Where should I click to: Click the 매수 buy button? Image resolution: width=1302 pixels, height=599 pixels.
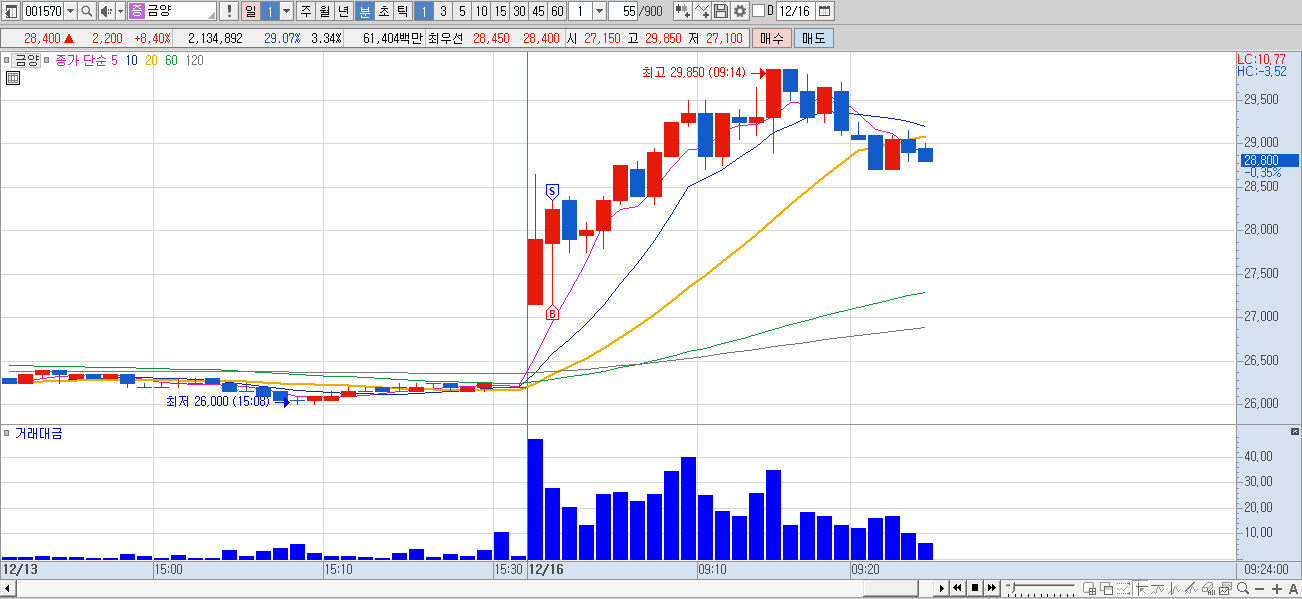click(x=771, y=38)
